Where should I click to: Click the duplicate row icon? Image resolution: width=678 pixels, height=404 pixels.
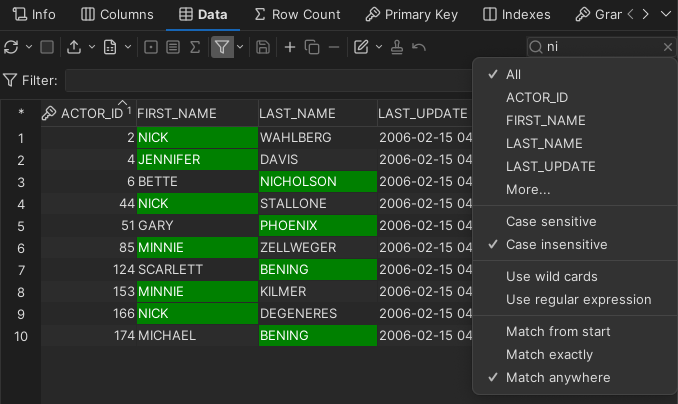[x=311, y=47]
